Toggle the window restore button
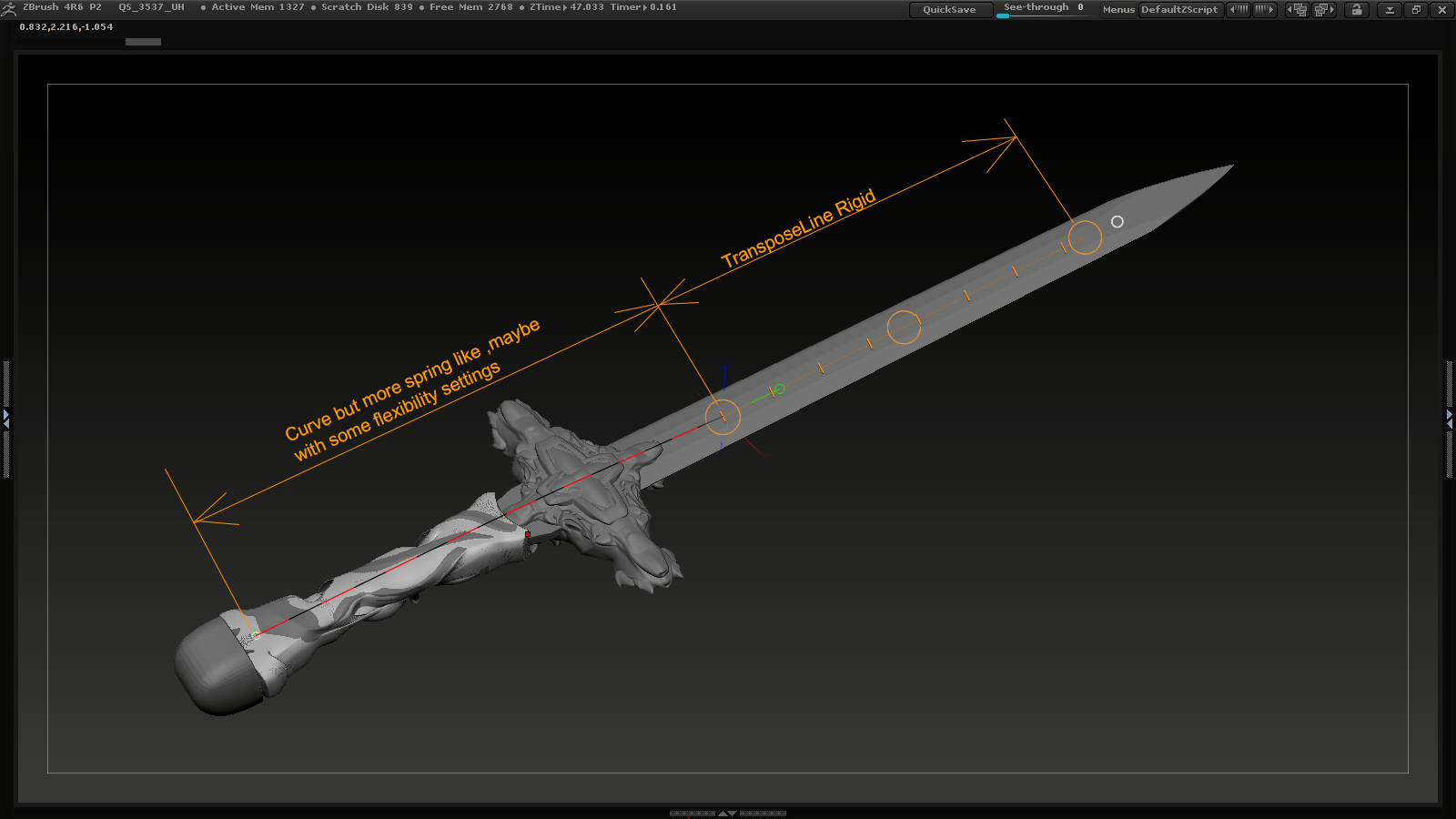Viewport: 1456px width, 819px height. (x=1416, y=10)
